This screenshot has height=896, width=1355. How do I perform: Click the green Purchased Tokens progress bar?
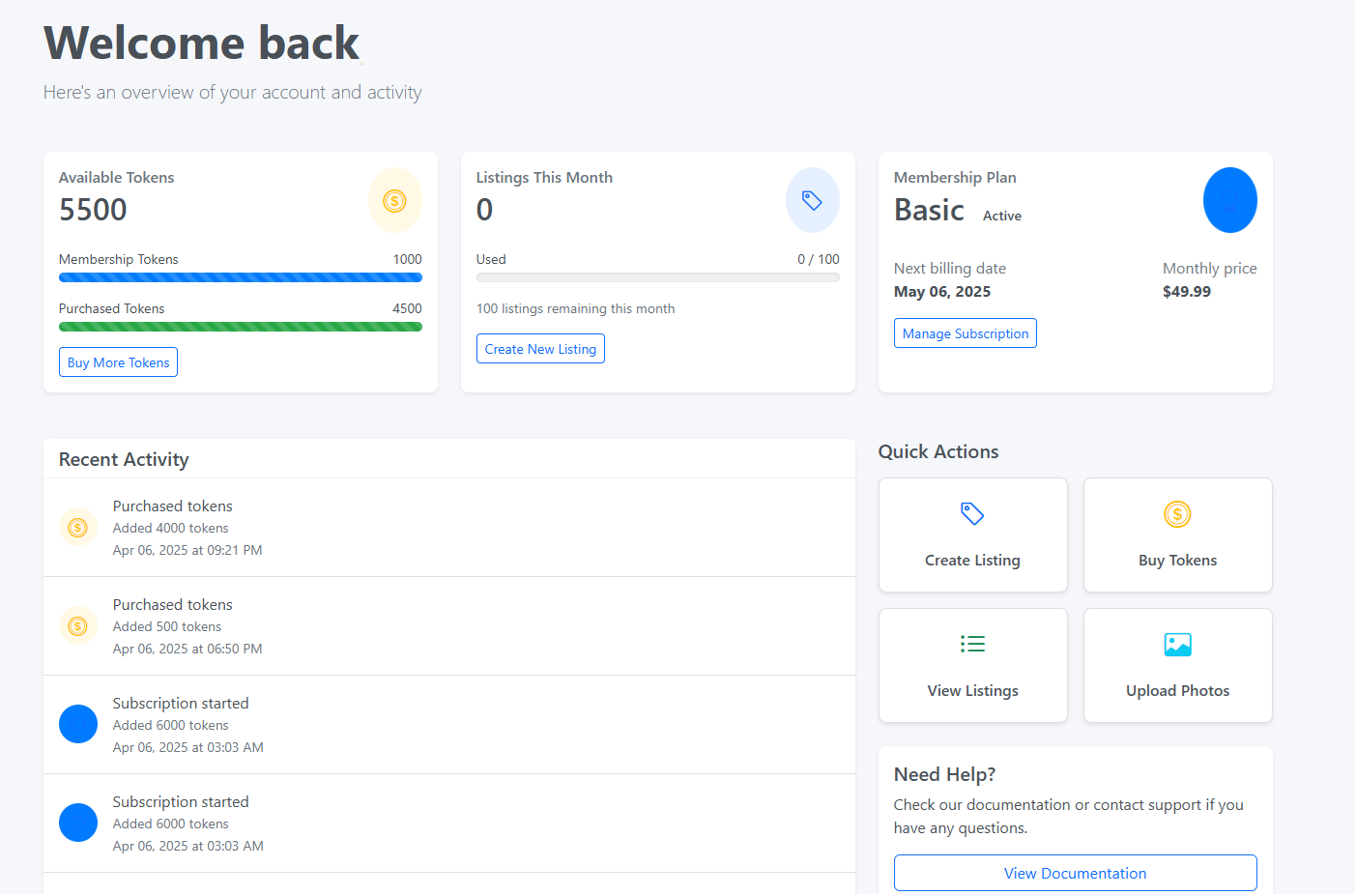pyautogui.click(x=241, y=327)
